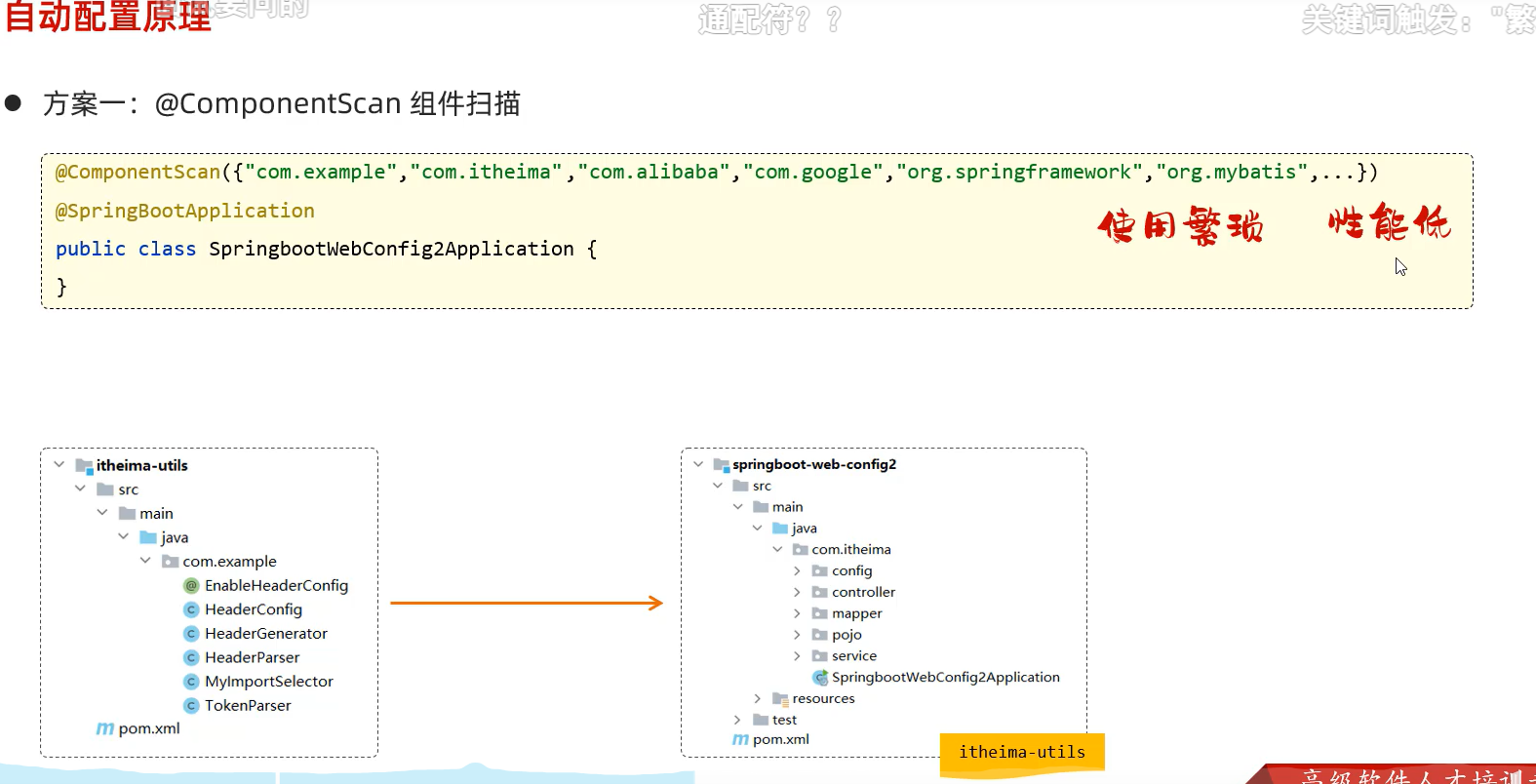
Task: Select the HeaderParser file name
Action: (253, 658)
